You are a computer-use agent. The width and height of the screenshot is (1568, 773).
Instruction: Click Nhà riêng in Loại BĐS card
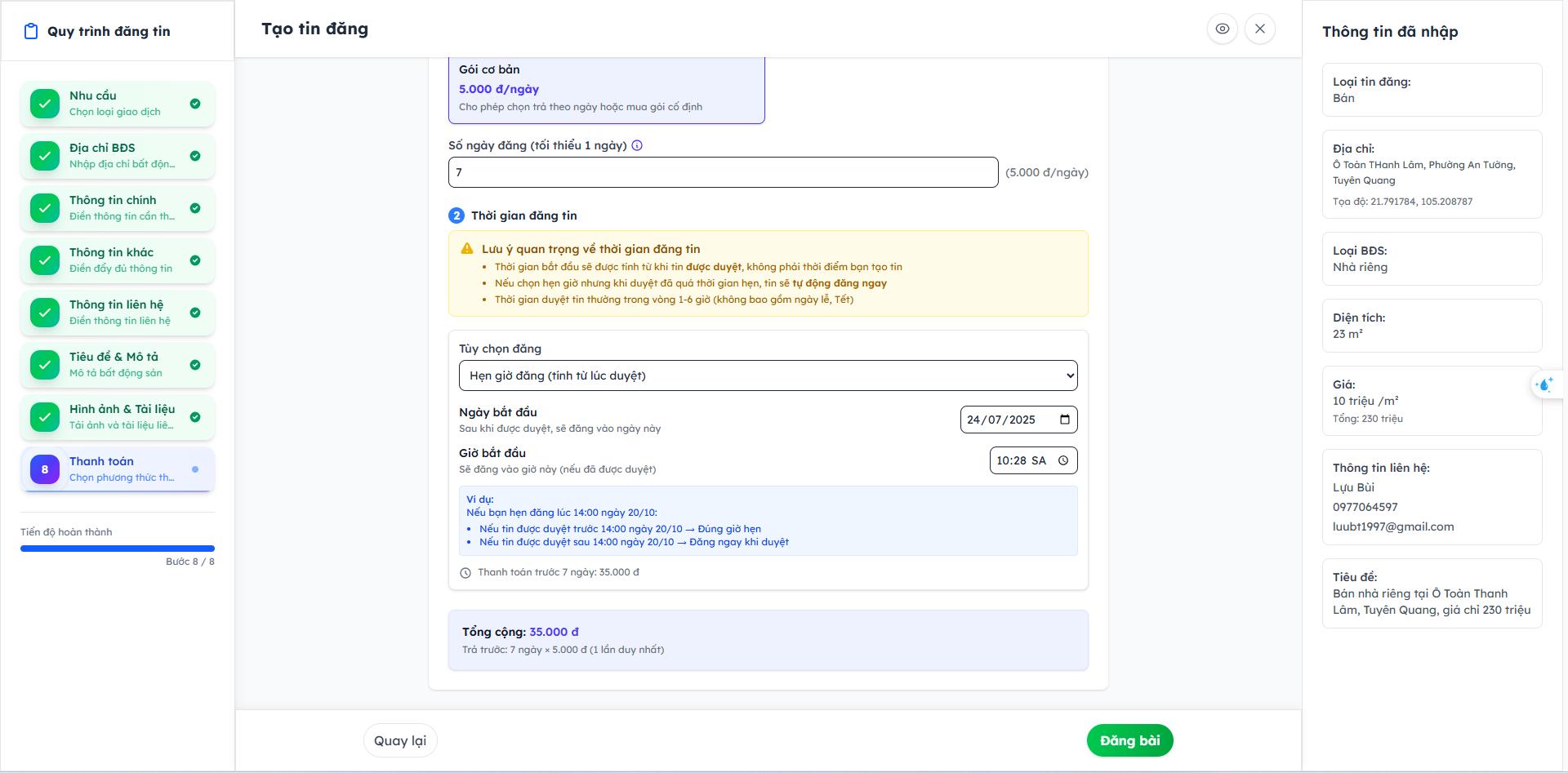[1360, 267]
